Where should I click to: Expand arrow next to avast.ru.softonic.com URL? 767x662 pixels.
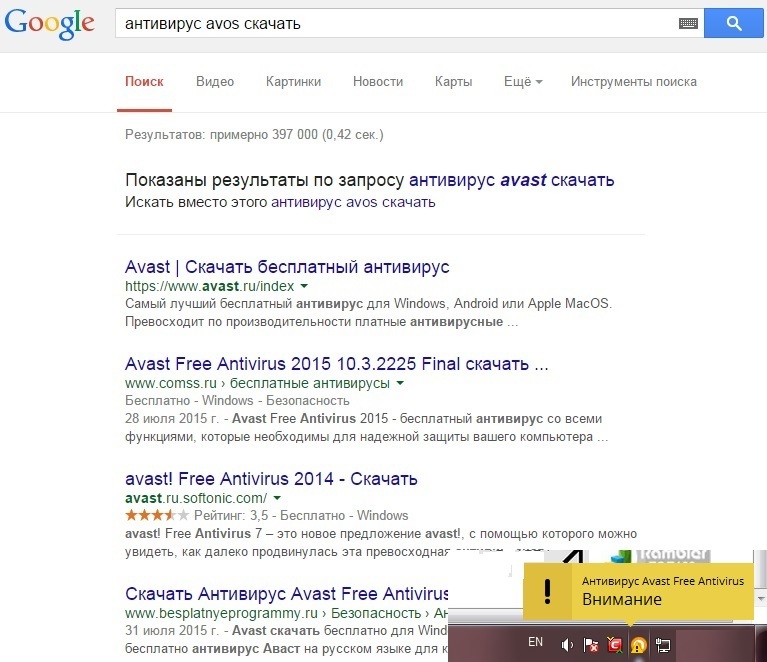[x=277, y=498]
